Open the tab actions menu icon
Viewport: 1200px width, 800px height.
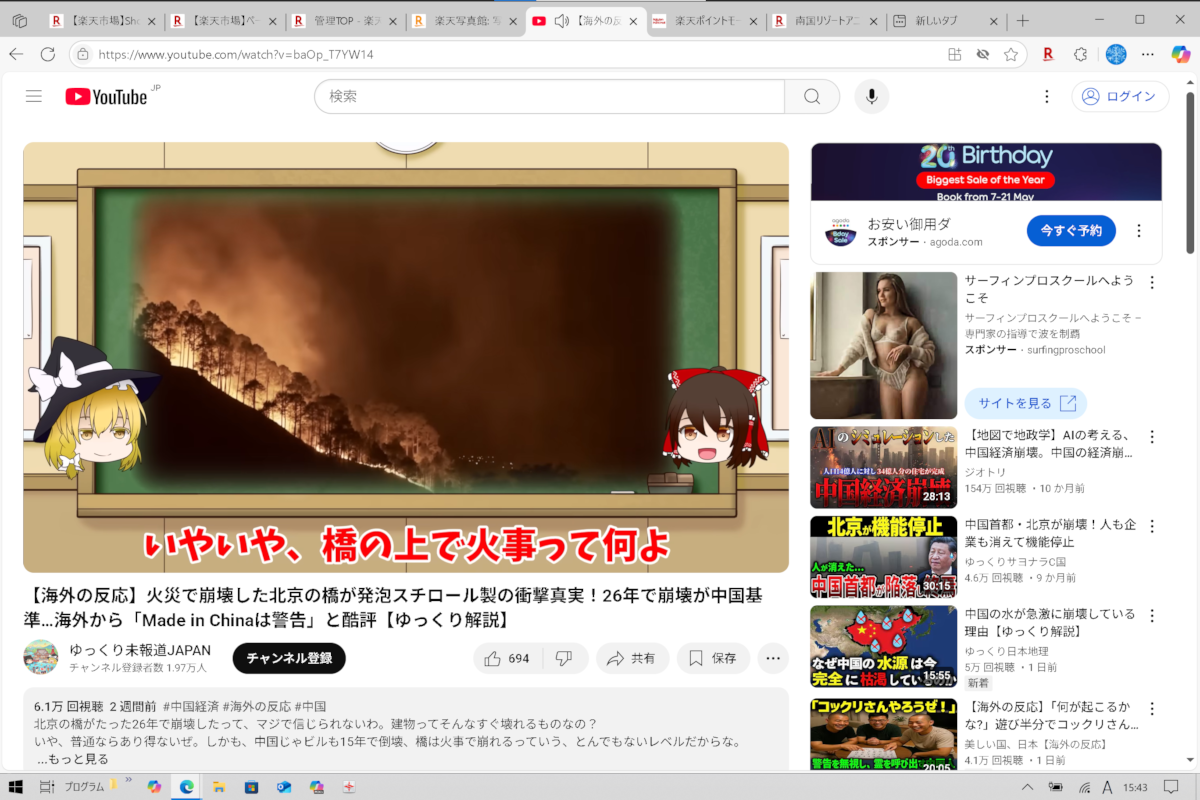coord(19,20)
